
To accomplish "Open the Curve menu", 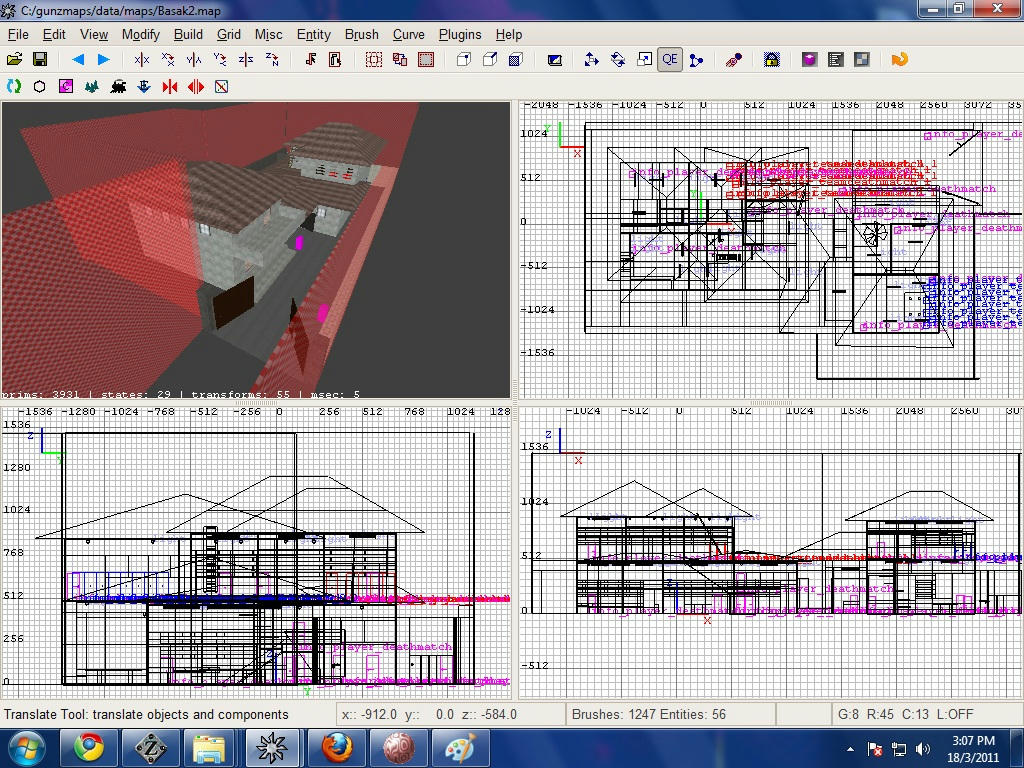I will pos(408,34).
